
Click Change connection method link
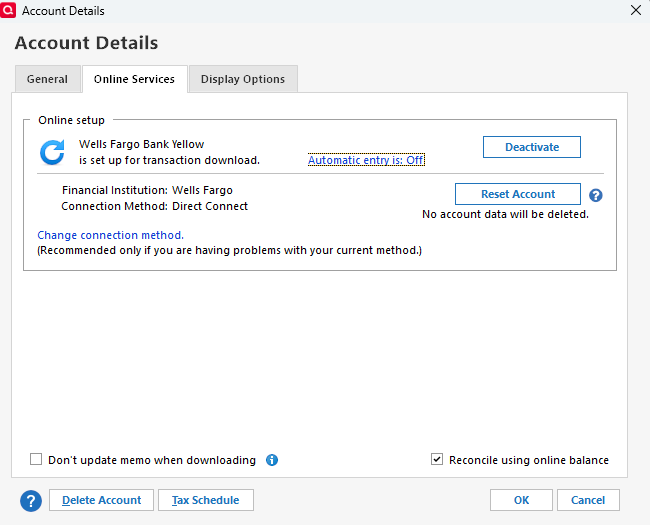coord(110,235)
